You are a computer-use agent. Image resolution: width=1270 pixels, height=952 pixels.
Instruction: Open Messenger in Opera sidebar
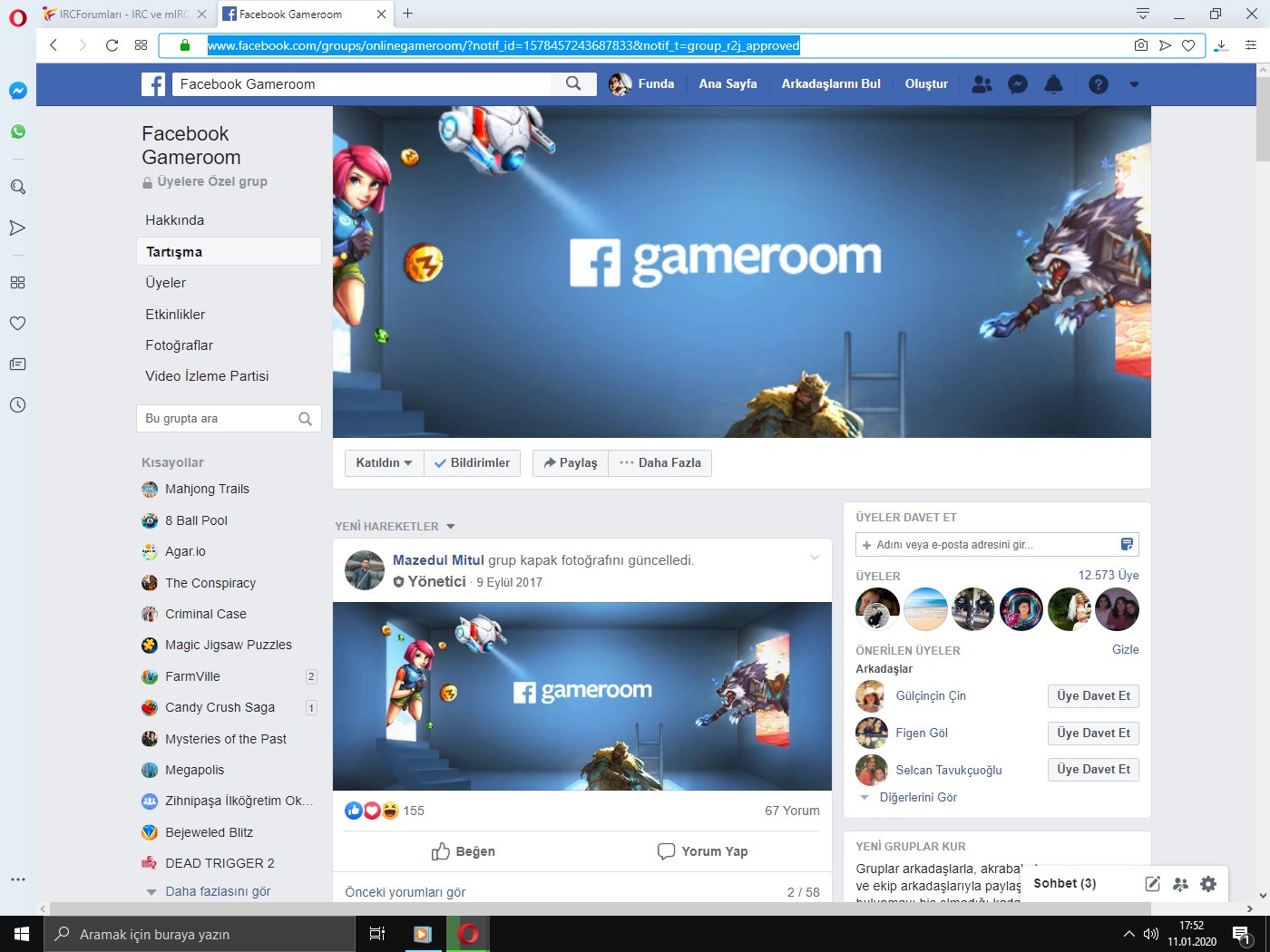(17, 91)
